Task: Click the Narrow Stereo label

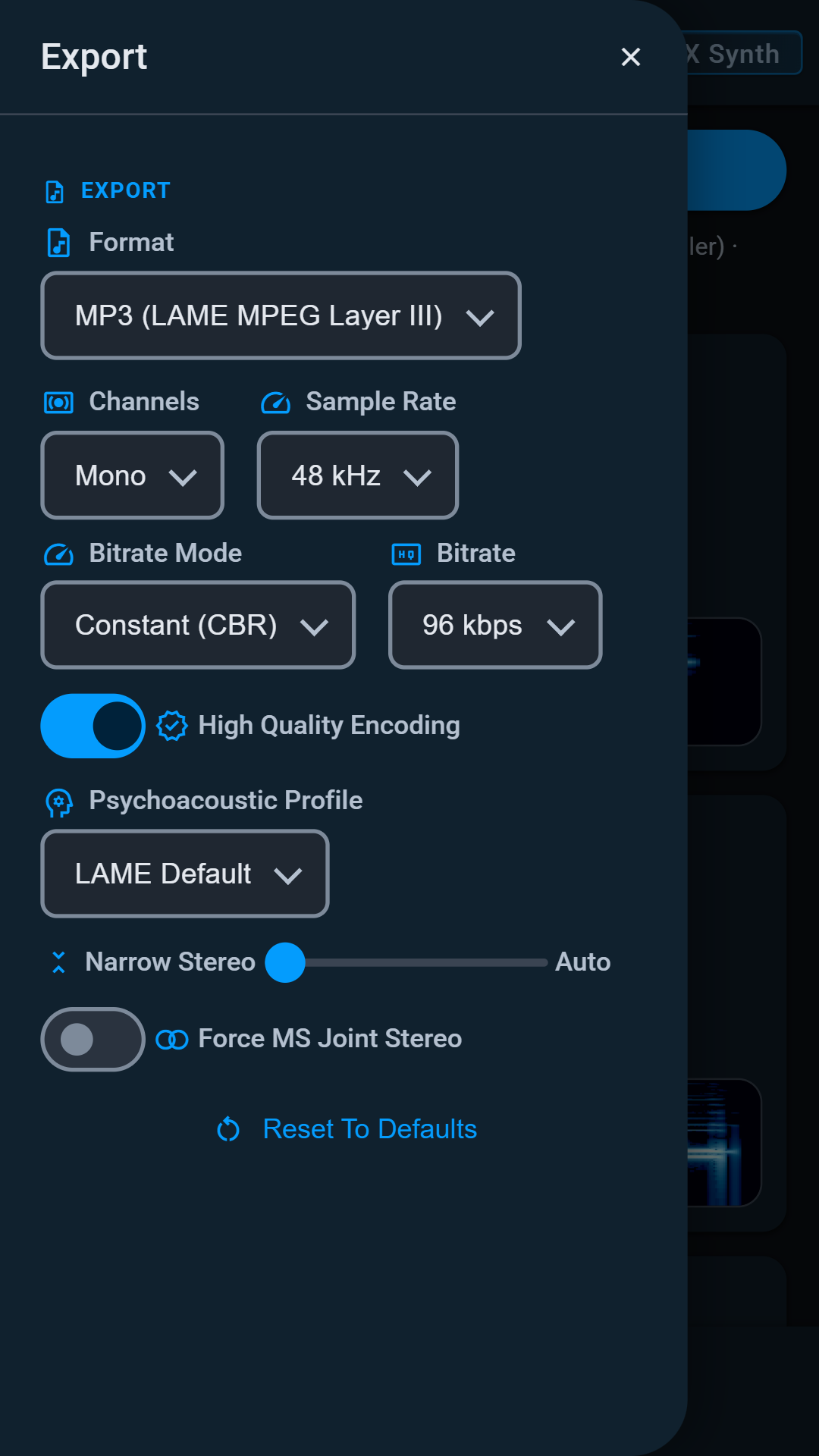Action: coord(171,962)
